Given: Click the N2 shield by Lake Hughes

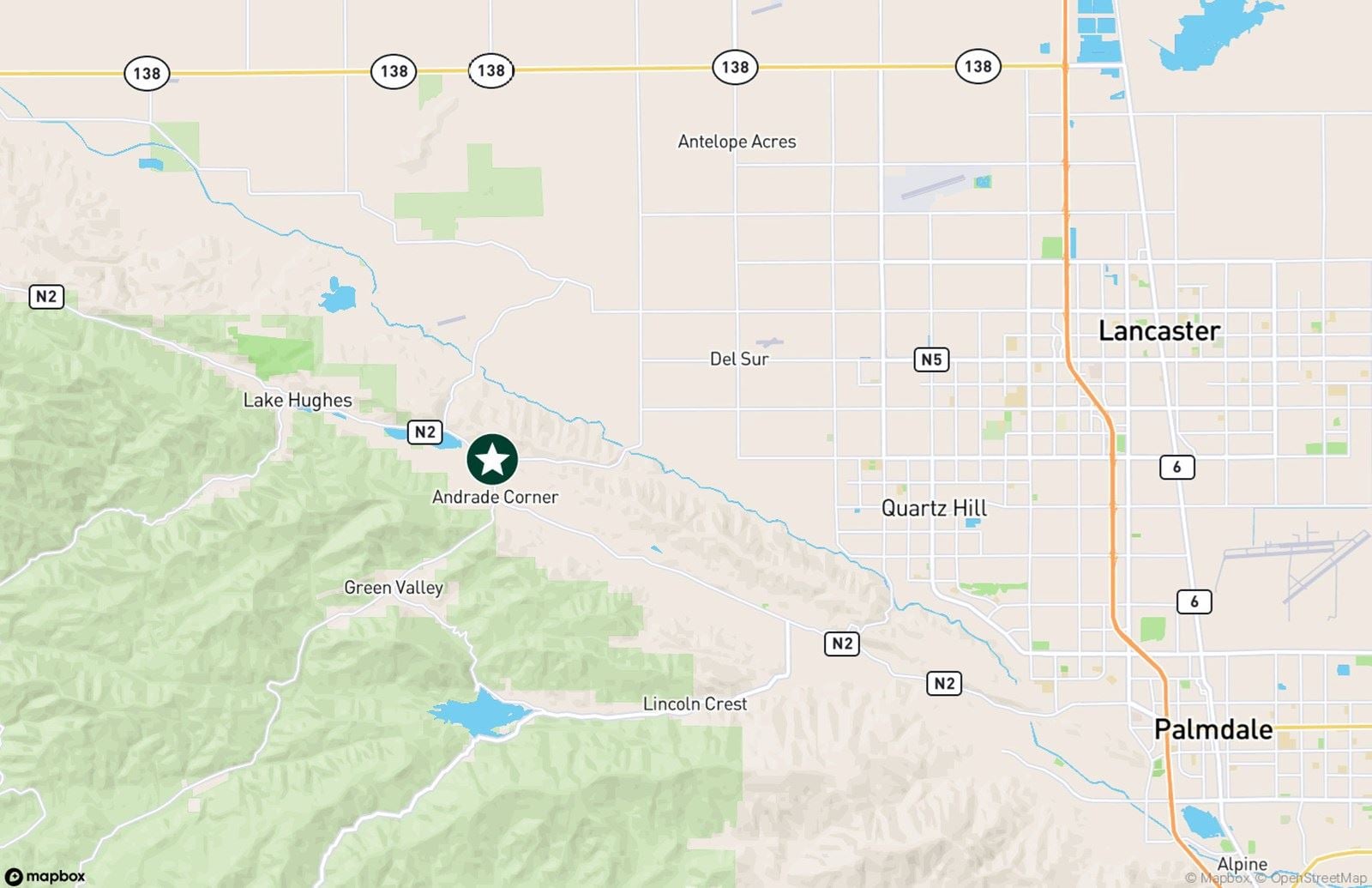Looking at the screenshot, I should 424,432.
